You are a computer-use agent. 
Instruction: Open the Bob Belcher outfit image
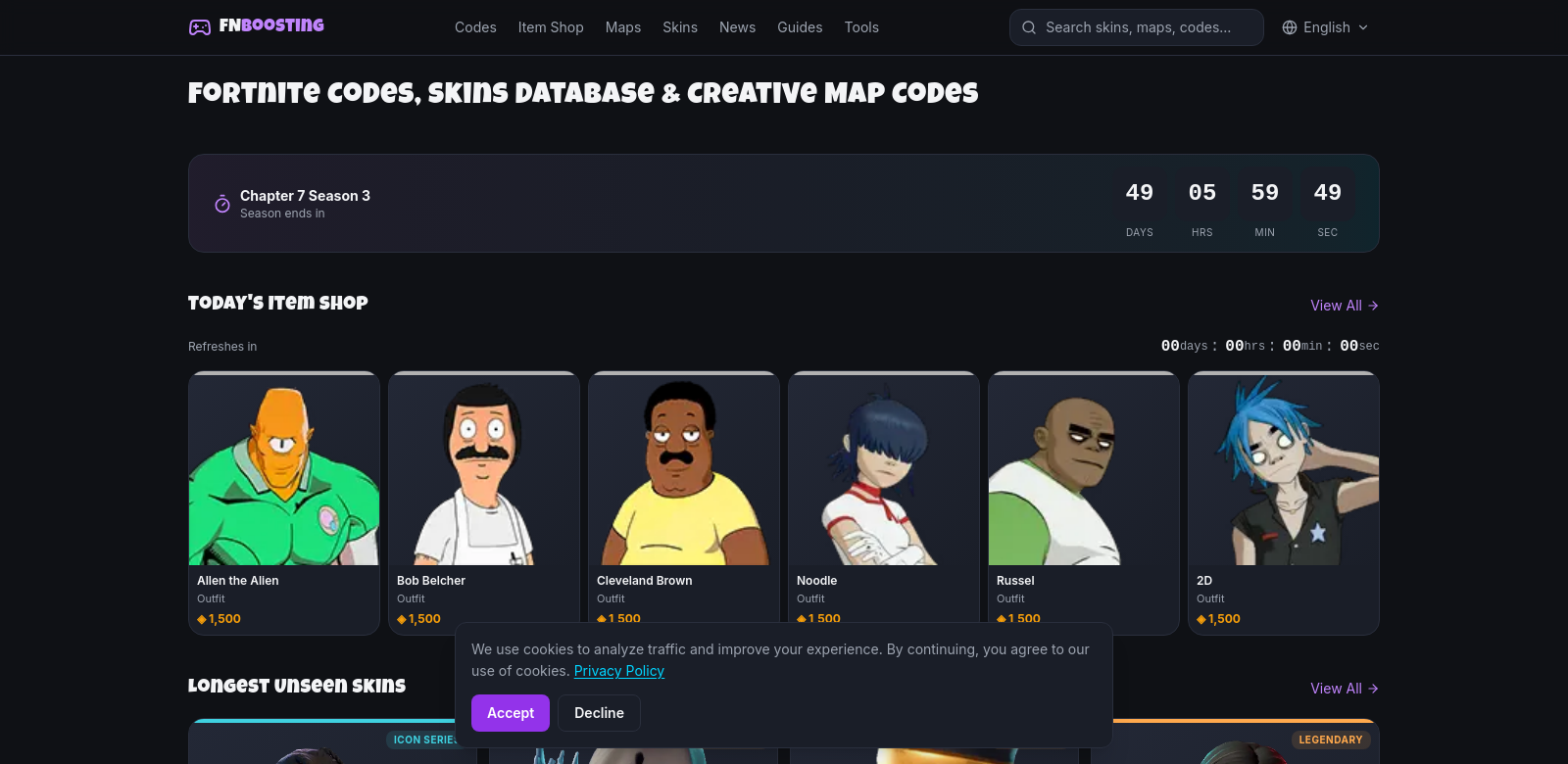pos(484,469)
